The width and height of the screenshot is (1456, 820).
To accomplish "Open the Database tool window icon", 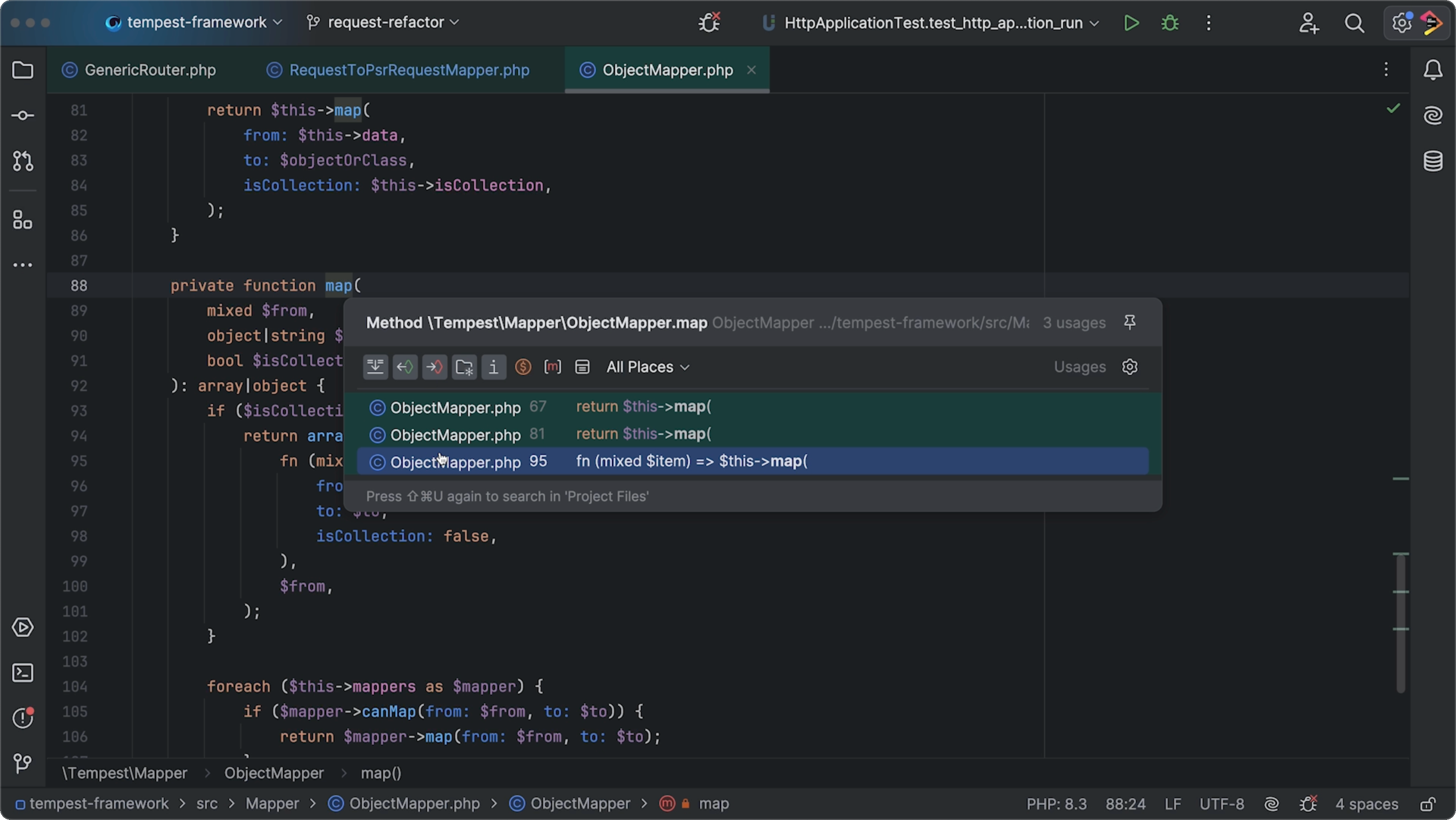I will (1433, 161).
